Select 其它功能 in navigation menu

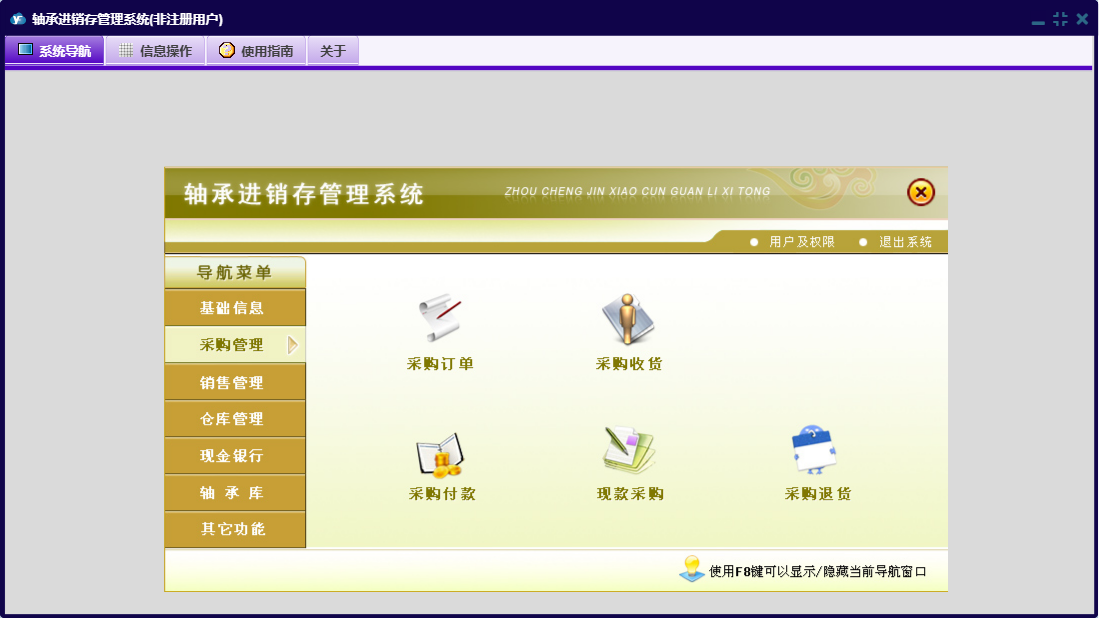click(x=235, y=529)
